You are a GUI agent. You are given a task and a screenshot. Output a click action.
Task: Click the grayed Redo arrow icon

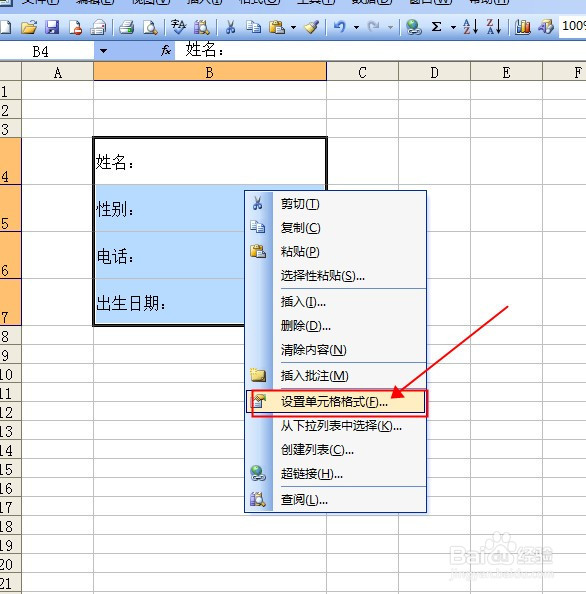(x=373, y=27)
